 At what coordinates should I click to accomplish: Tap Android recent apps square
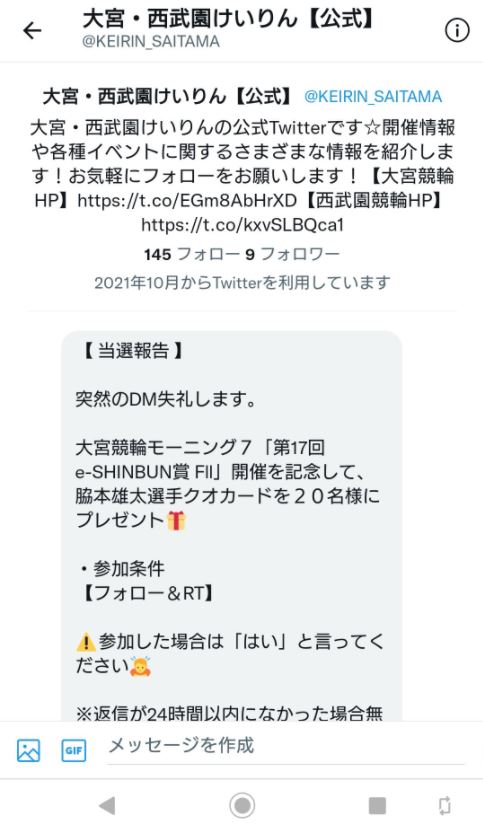pos(377,806)
